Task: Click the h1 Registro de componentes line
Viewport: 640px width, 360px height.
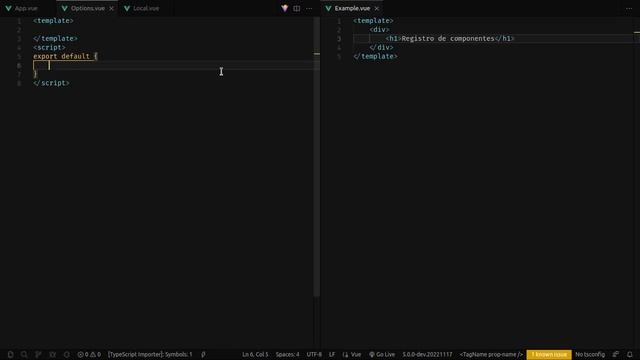Action: click(450, 38)
